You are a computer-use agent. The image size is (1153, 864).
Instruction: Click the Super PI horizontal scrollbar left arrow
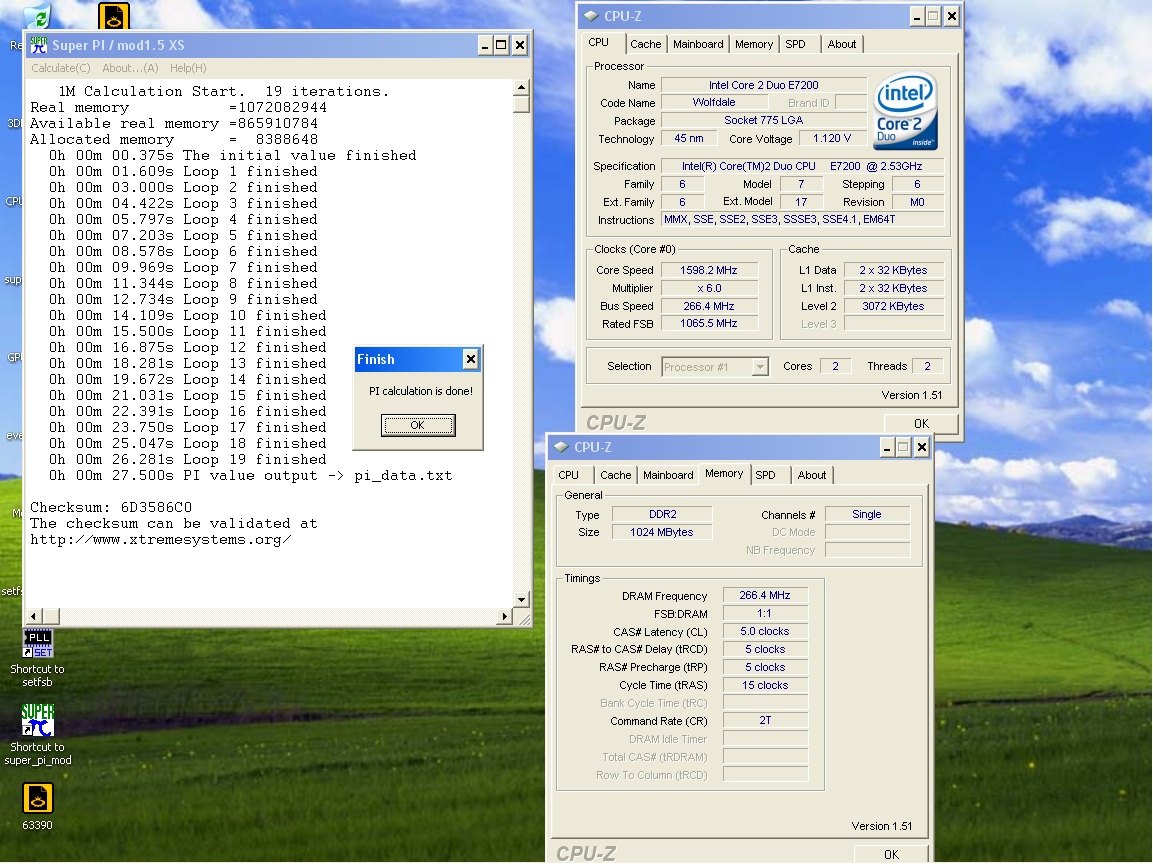click(x=34, y=616)
